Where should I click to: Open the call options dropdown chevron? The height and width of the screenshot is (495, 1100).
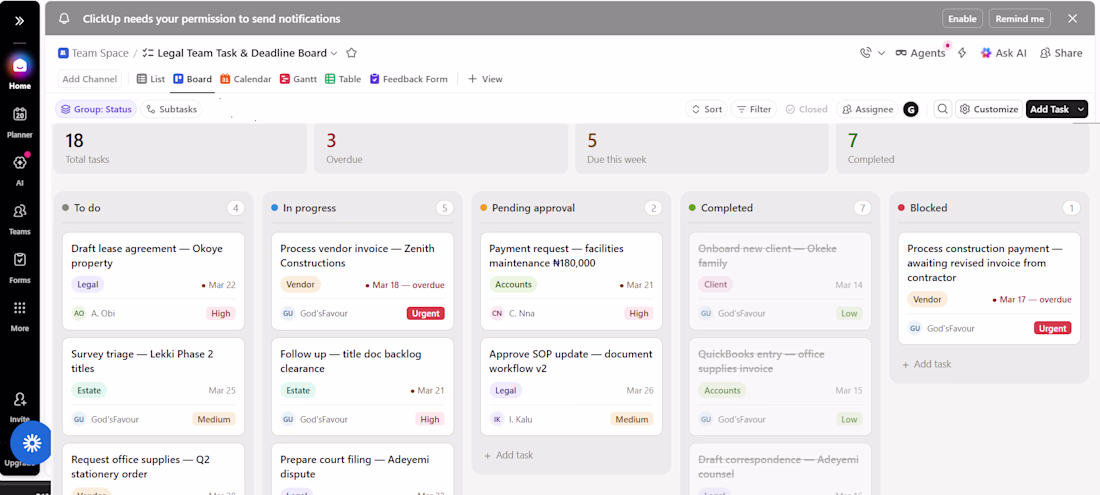881,53
